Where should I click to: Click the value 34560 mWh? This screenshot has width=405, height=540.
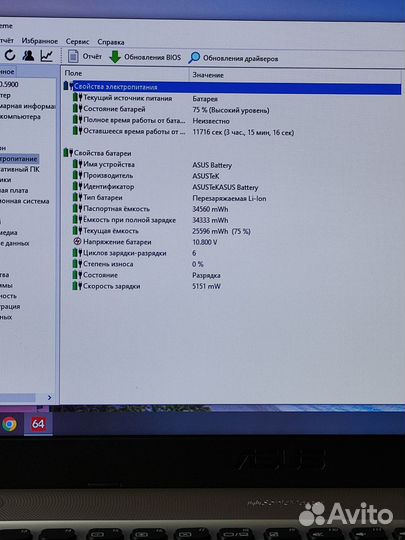click(x=210, y=209)
